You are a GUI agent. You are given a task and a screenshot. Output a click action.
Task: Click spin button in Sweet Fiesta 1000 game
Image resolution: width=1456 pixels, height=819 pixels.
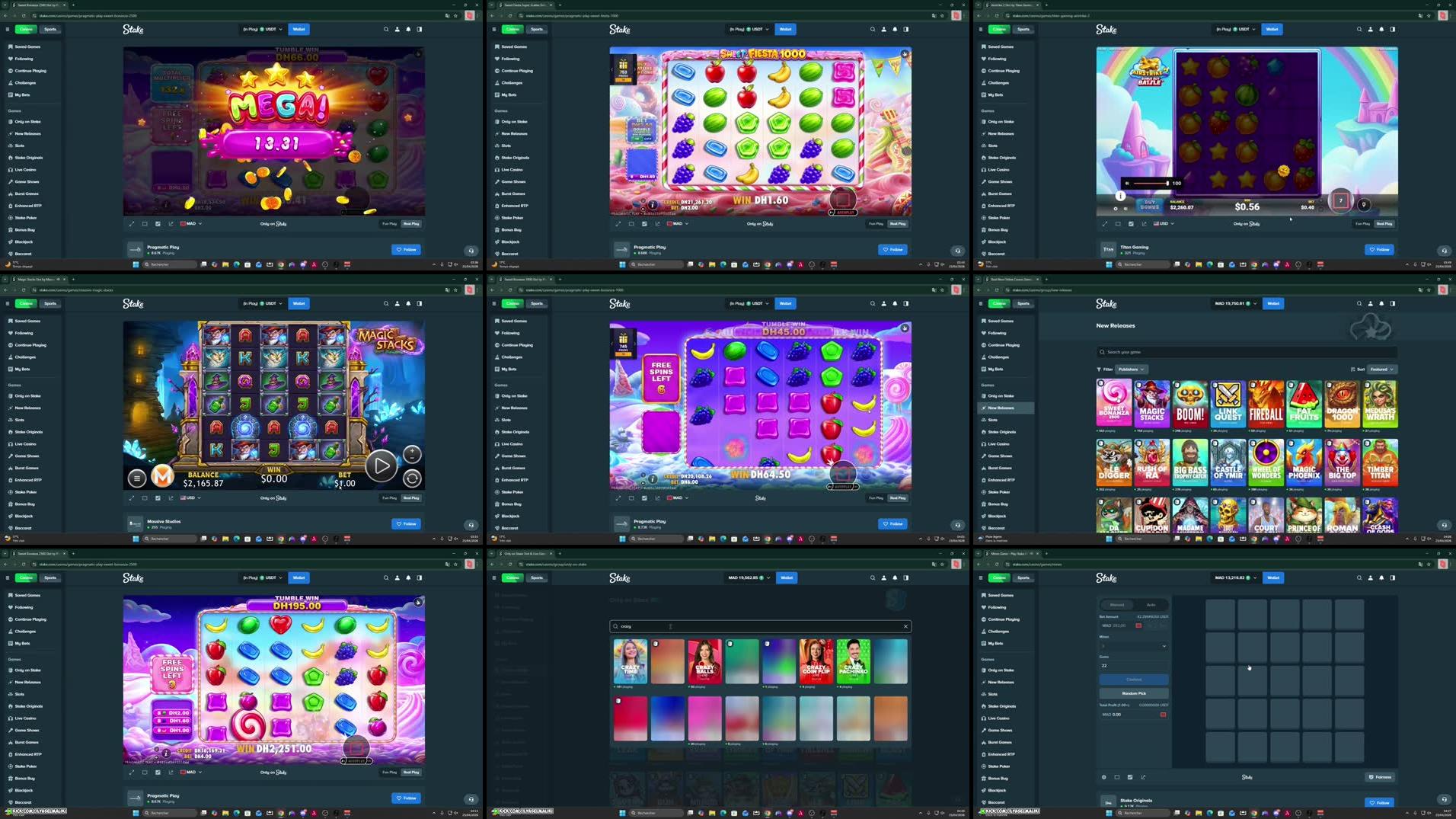pyautogui.click(x=842, y=200)
